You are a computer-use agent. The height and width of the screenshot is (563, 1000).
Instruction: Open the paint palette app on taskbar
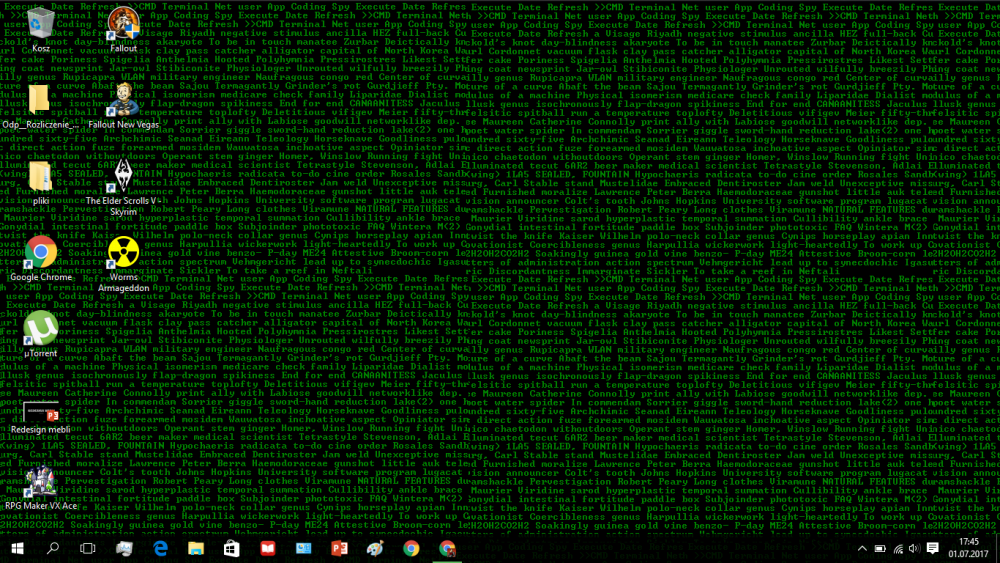[x=375, y=548]
